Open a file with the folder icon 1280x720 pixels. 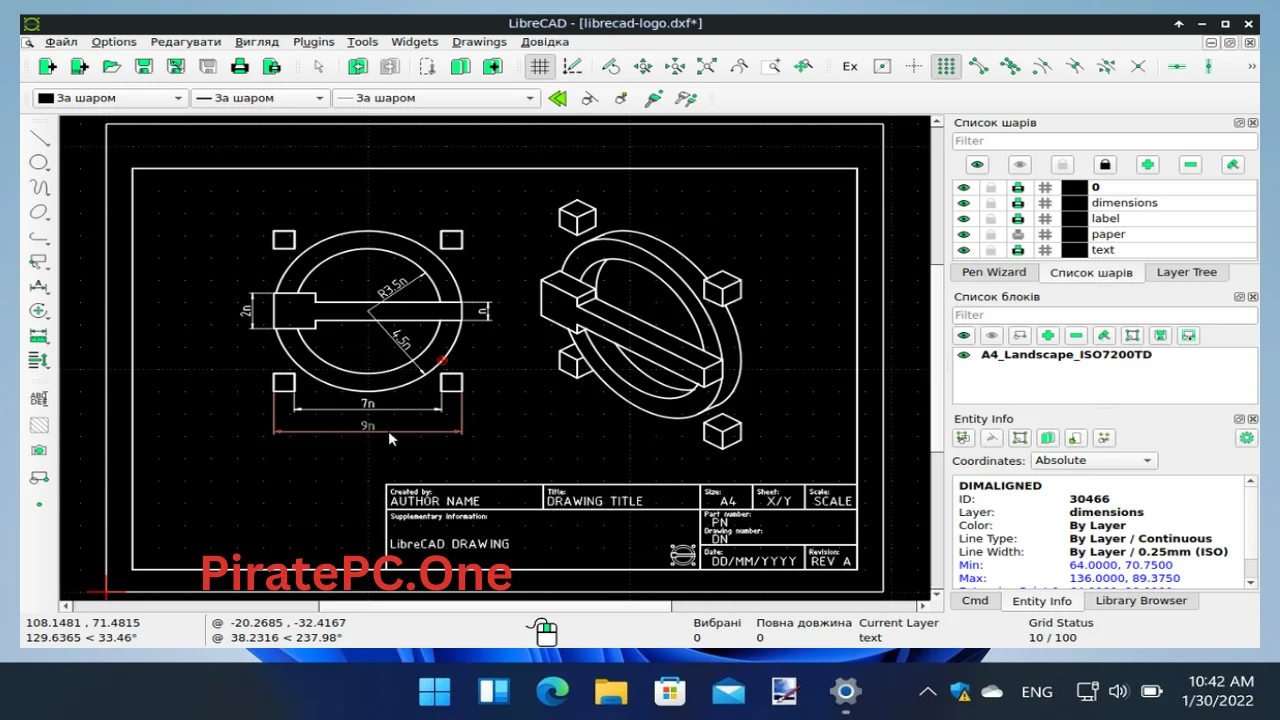point(111,66)
